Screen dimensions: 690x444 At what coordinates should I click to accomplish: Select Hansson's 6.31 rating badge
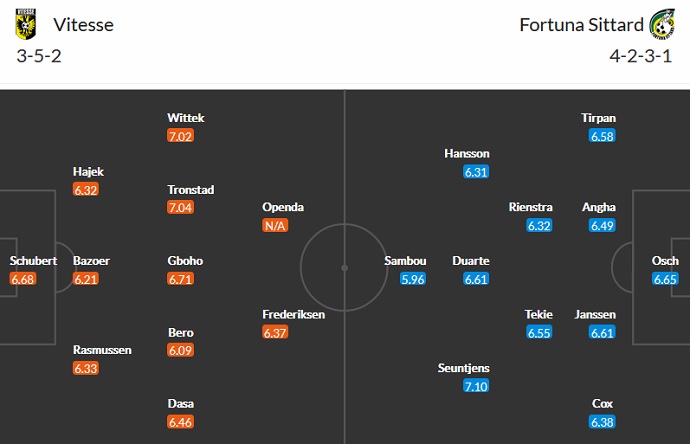click(476, 172)
